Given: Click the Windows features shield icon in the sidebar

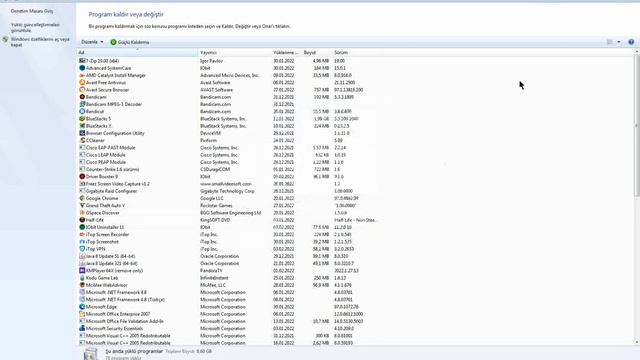Looking at the screenshot, I should click(x=5, y=40).
